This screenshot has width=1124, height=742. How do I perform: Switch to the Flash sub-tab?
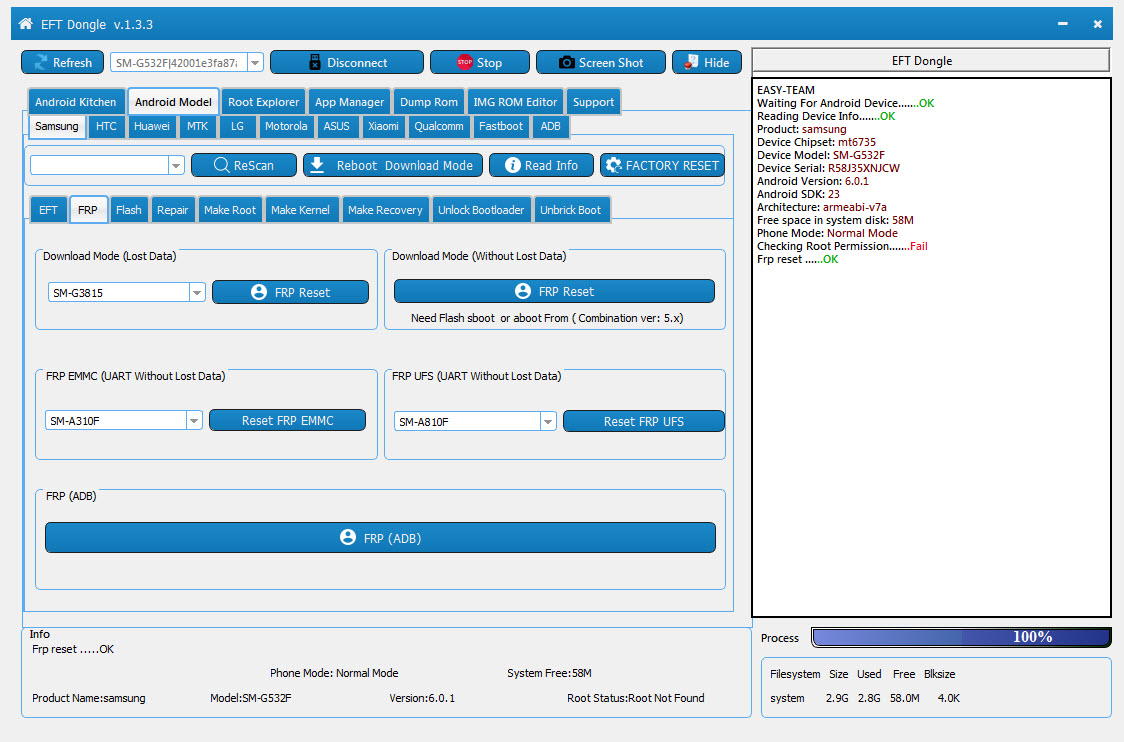(129, 210)
